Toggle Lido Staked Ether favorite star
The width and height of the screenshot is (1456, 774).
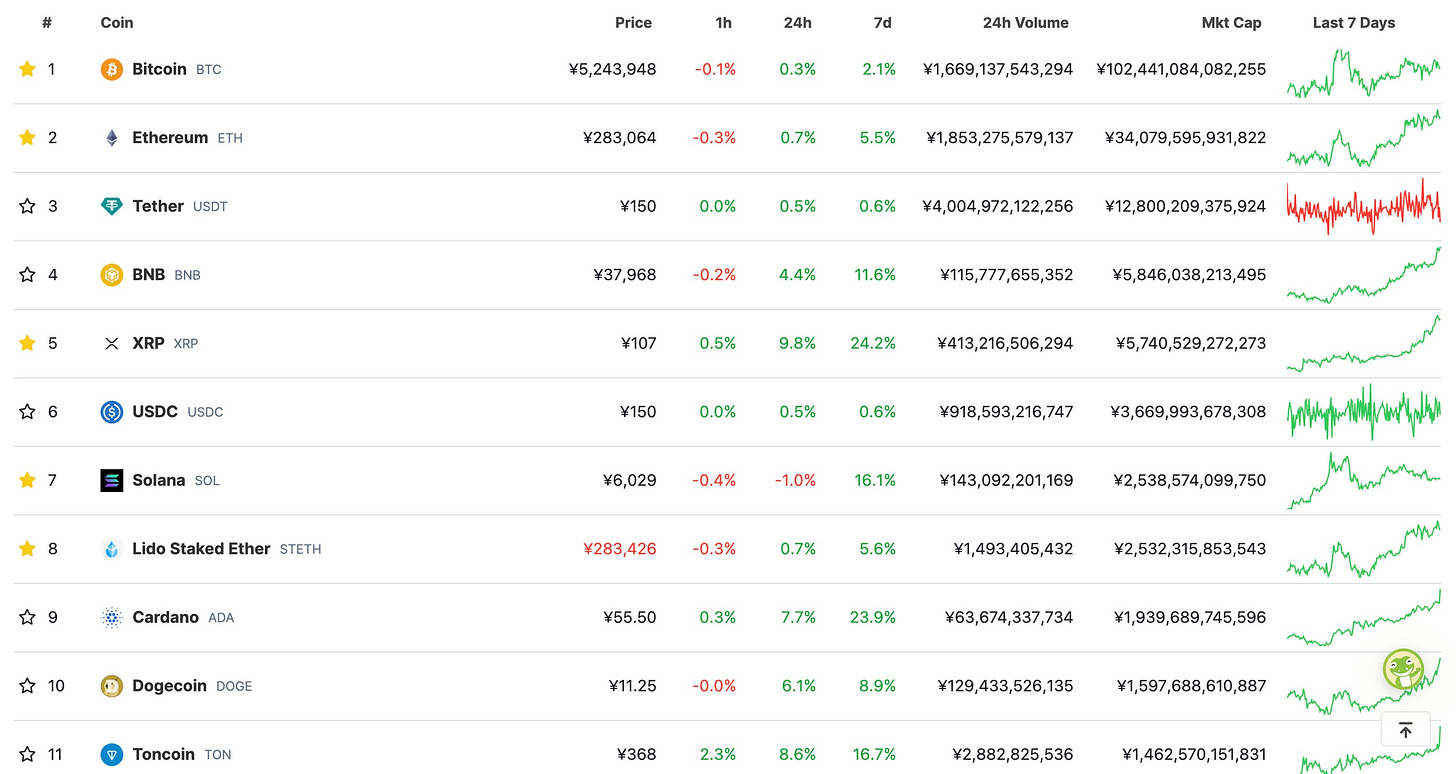pos(27,549)
